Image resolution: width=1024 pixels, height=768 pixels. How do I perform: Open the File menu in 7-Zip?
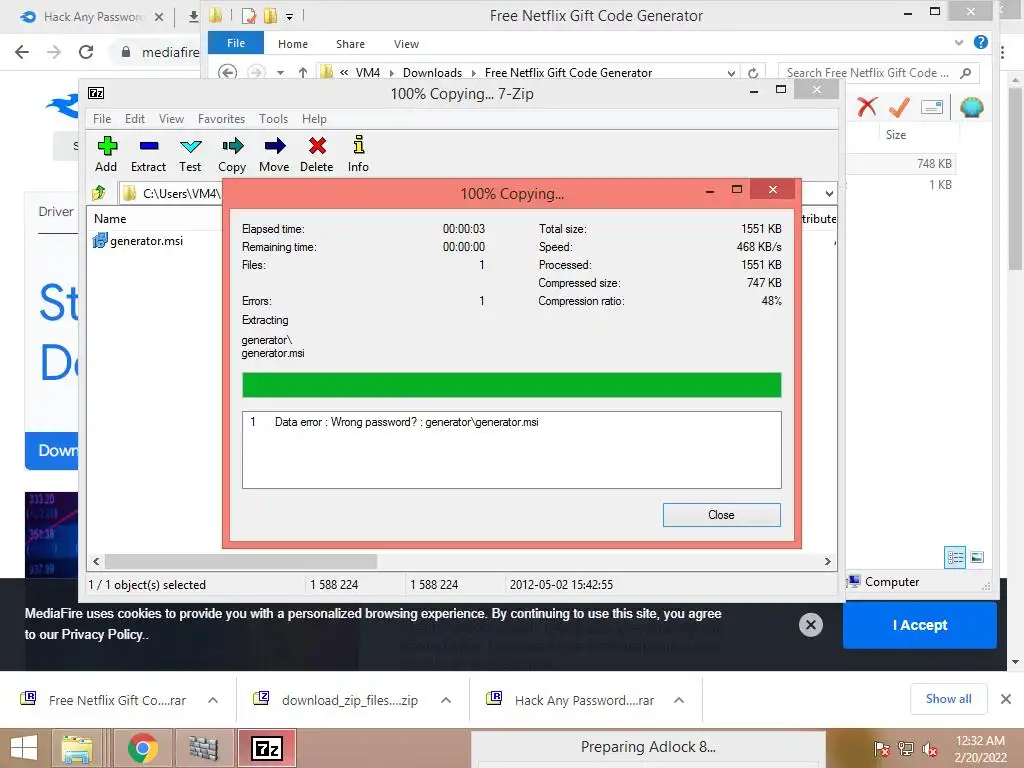(102, 119)
